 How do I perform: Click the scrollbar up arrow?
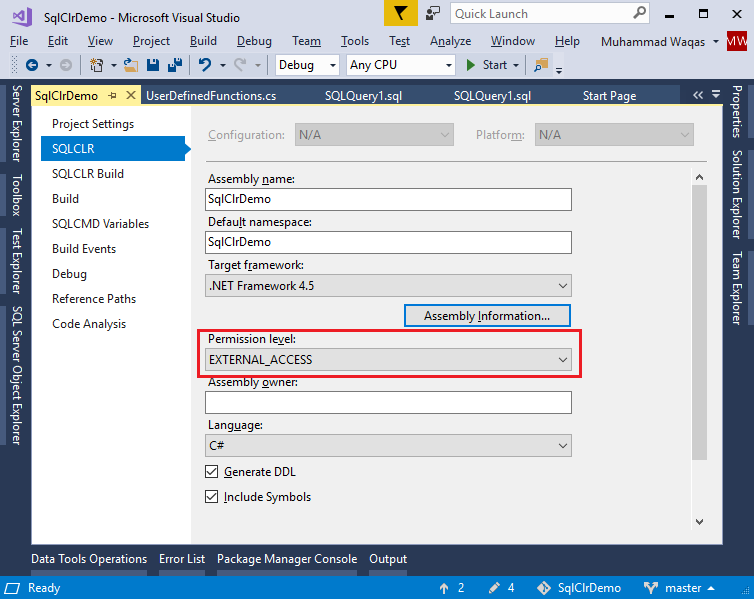pyautogui.click(x=700, y=177)
